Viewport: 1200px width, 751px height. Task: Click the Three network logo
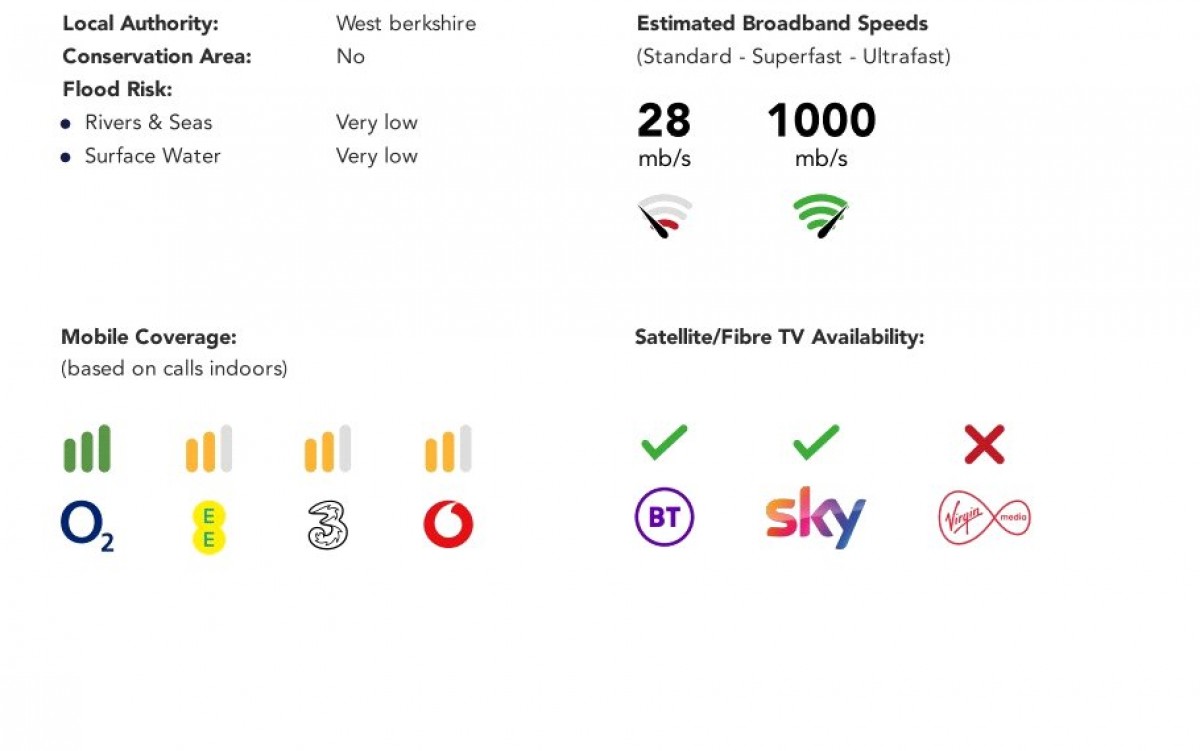pyautogui.click(x=328, y=526)
